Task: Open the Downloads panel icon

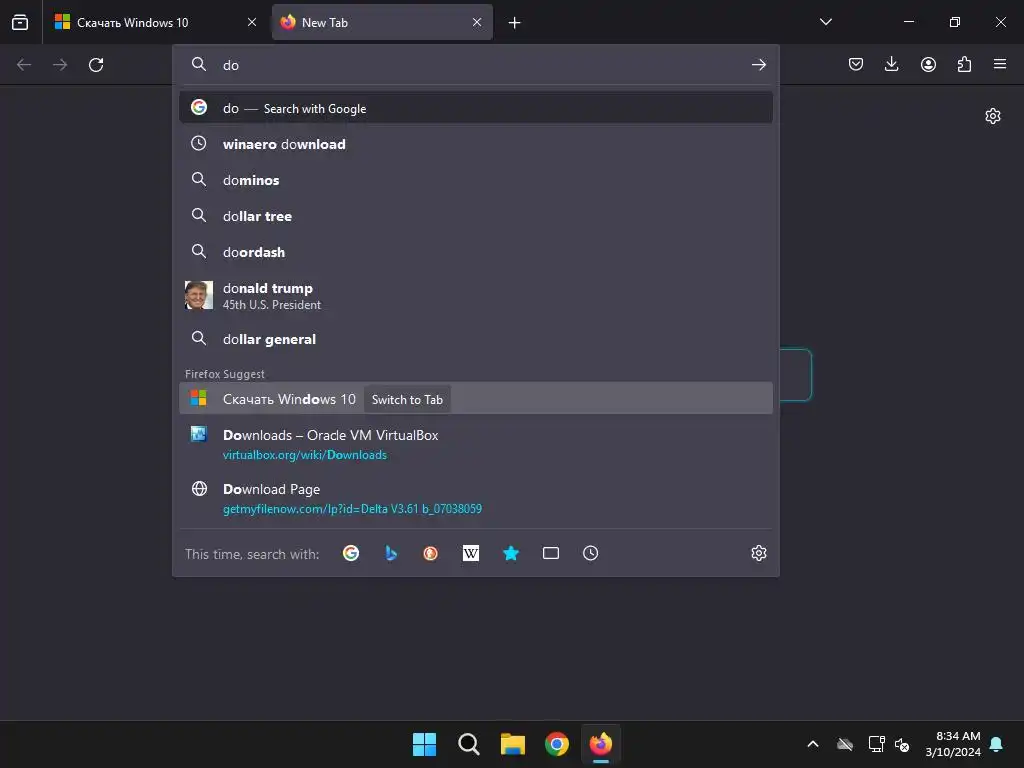Action: coord(891,64)
